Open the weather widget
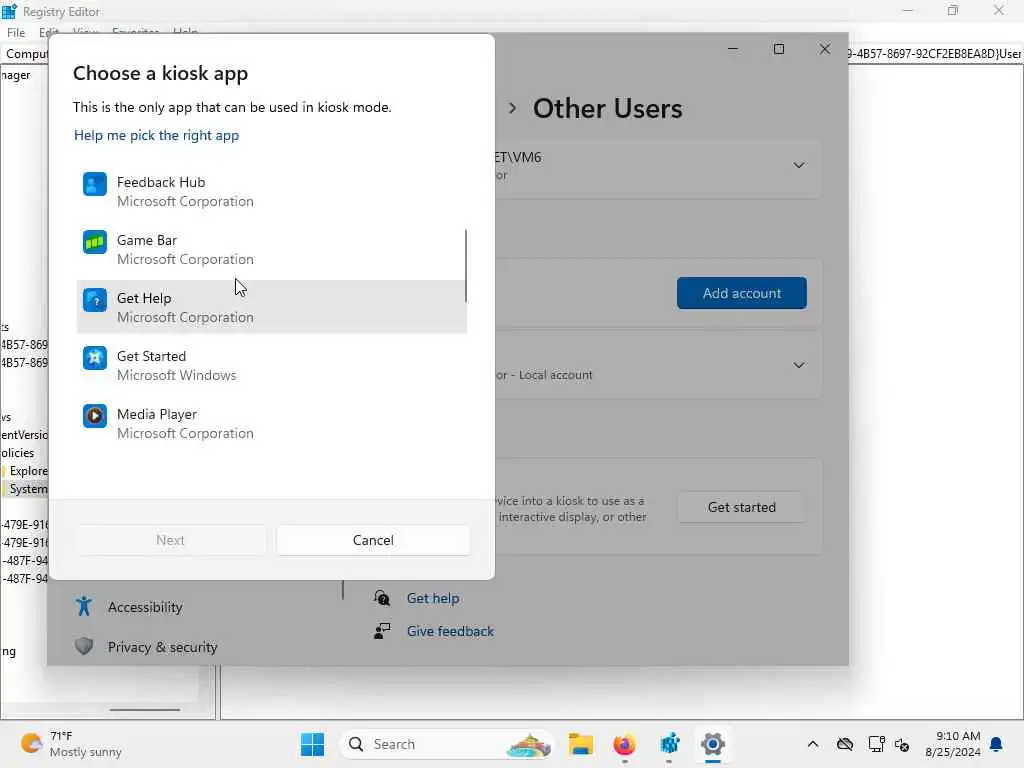1024x768 pixels. [x=71, y=744]
